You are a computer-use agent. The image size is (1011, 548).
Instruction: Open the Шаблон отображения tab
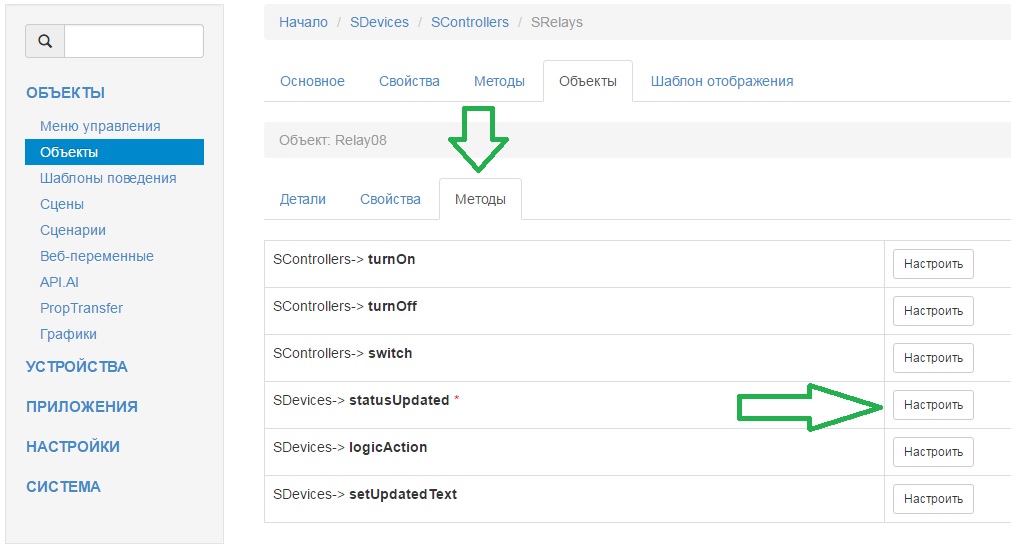click(x=722, y=81)
